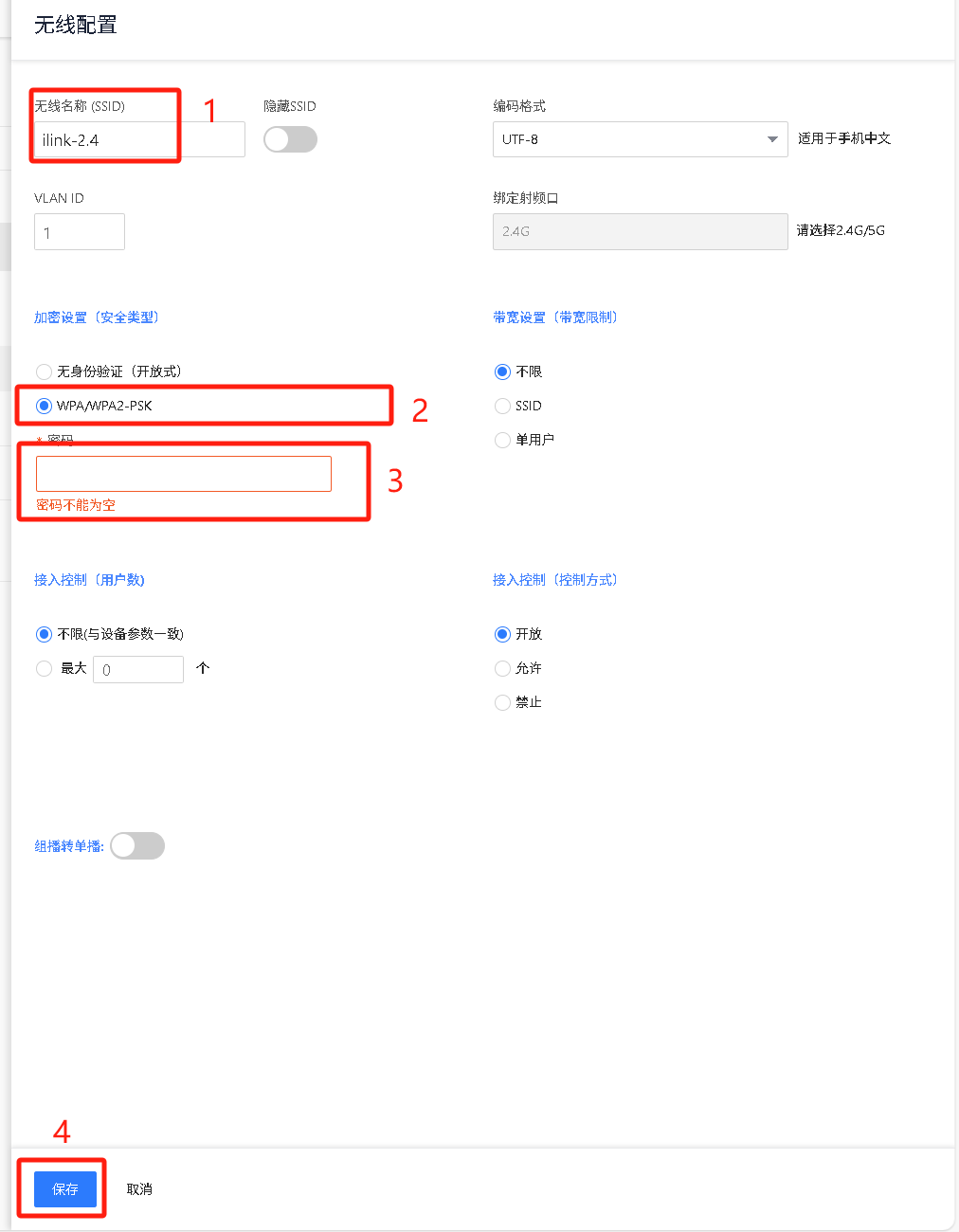Select SSID bandwidth limit option

[x=503, y=406]
